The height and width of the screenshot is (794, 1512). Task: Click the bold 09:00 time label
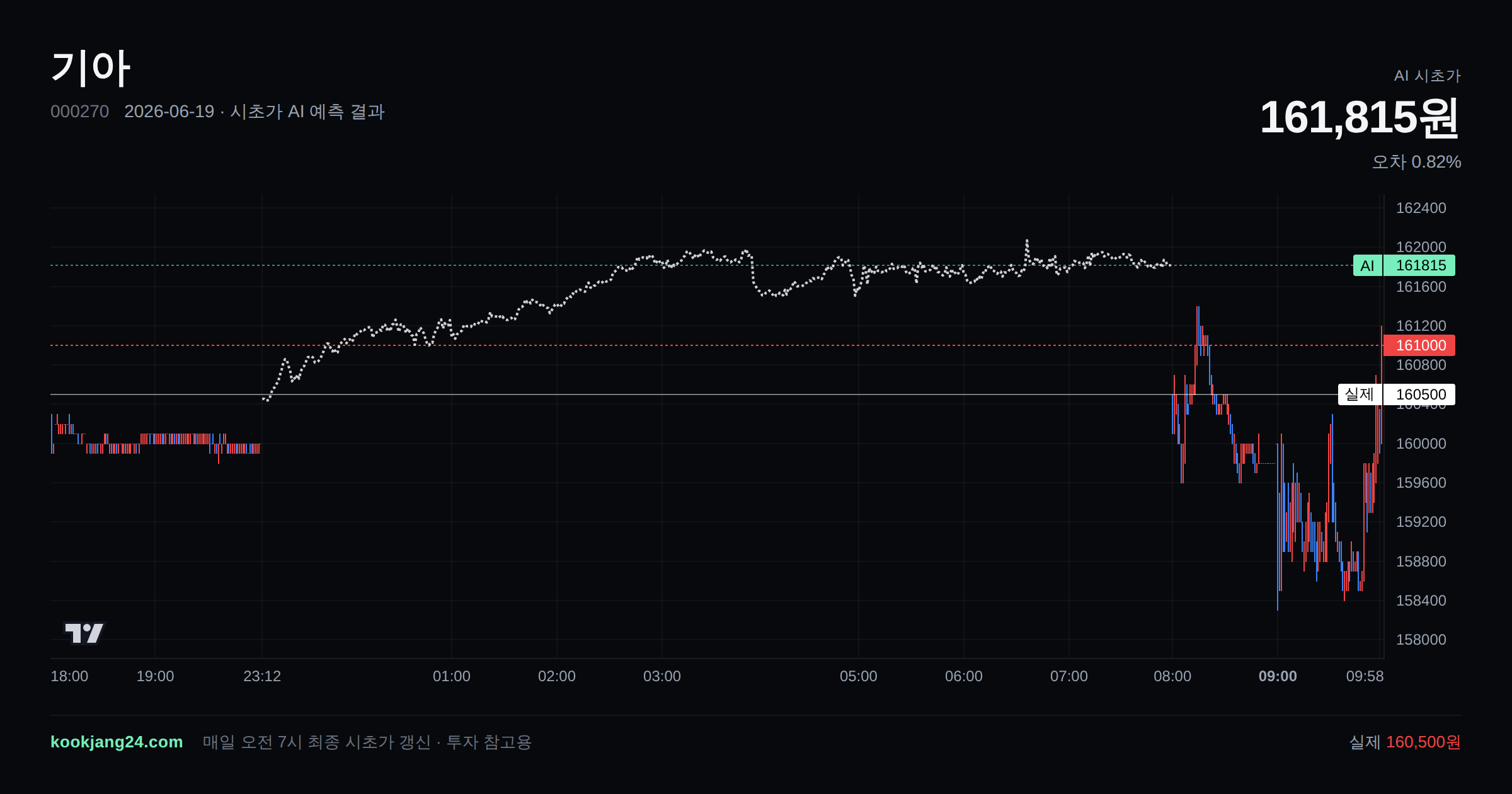point(1278,676)
